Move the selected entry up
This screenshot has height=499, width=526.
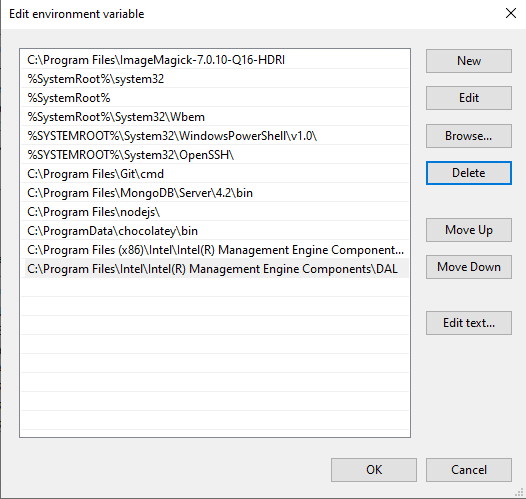469,230
